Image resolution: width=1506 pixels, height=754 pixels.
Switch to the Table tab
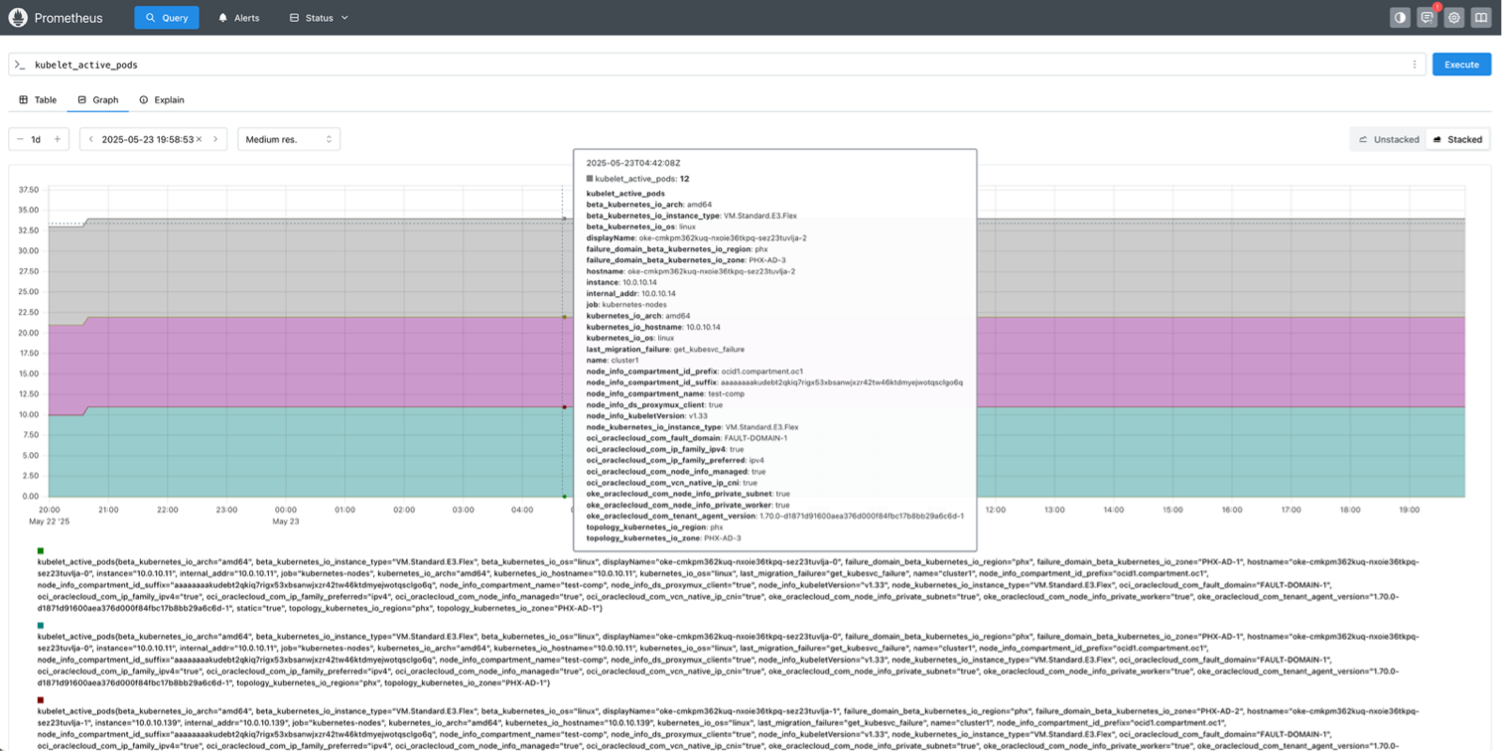(x=38, y=100)
